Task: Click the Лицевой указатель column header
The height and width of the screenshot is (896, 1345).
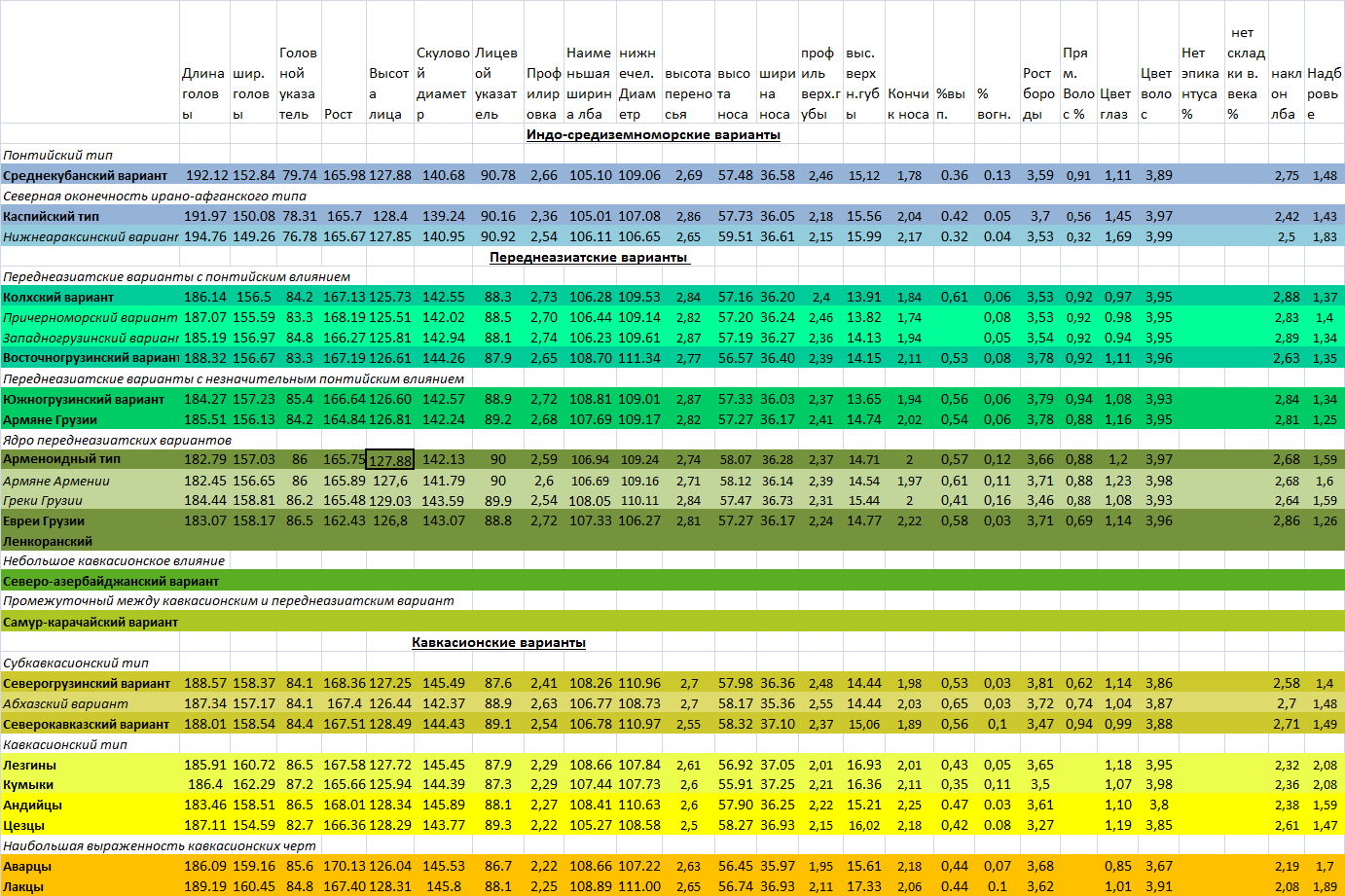Action: [x=496, y=84]
